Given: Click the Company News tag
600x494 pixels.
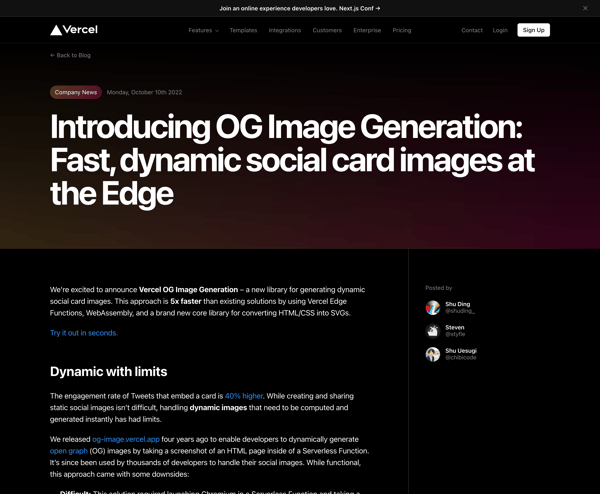Looking at the screenshot, I should point(76,92).
